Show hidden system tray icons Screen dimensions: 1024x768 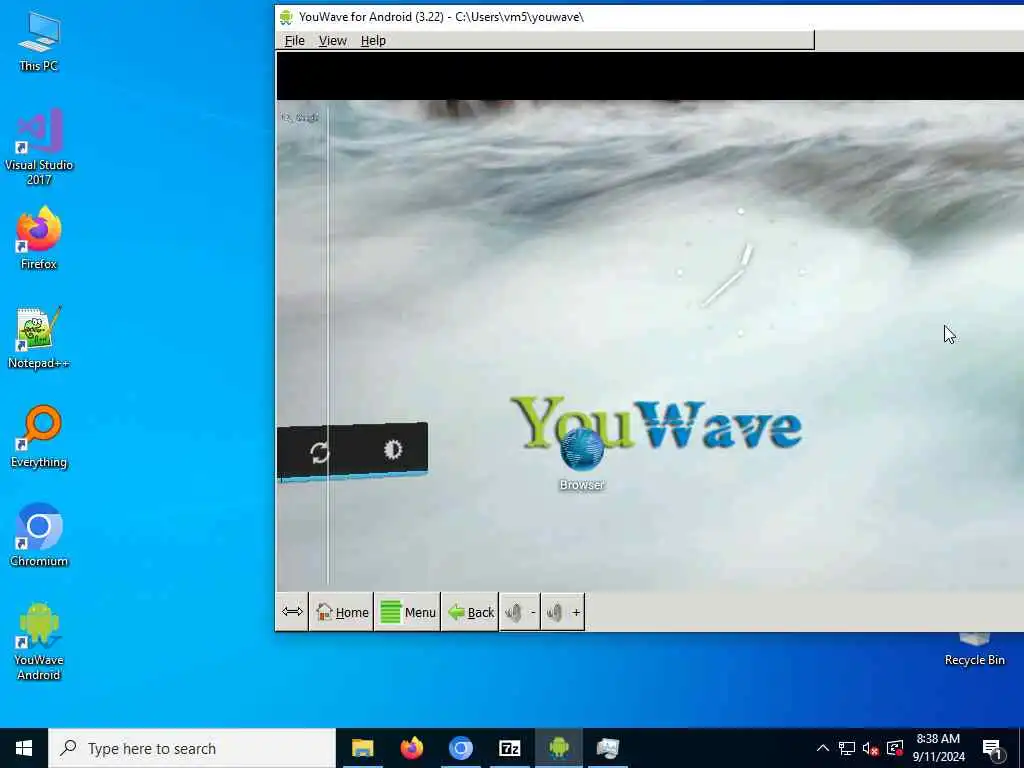click(823, 748)
